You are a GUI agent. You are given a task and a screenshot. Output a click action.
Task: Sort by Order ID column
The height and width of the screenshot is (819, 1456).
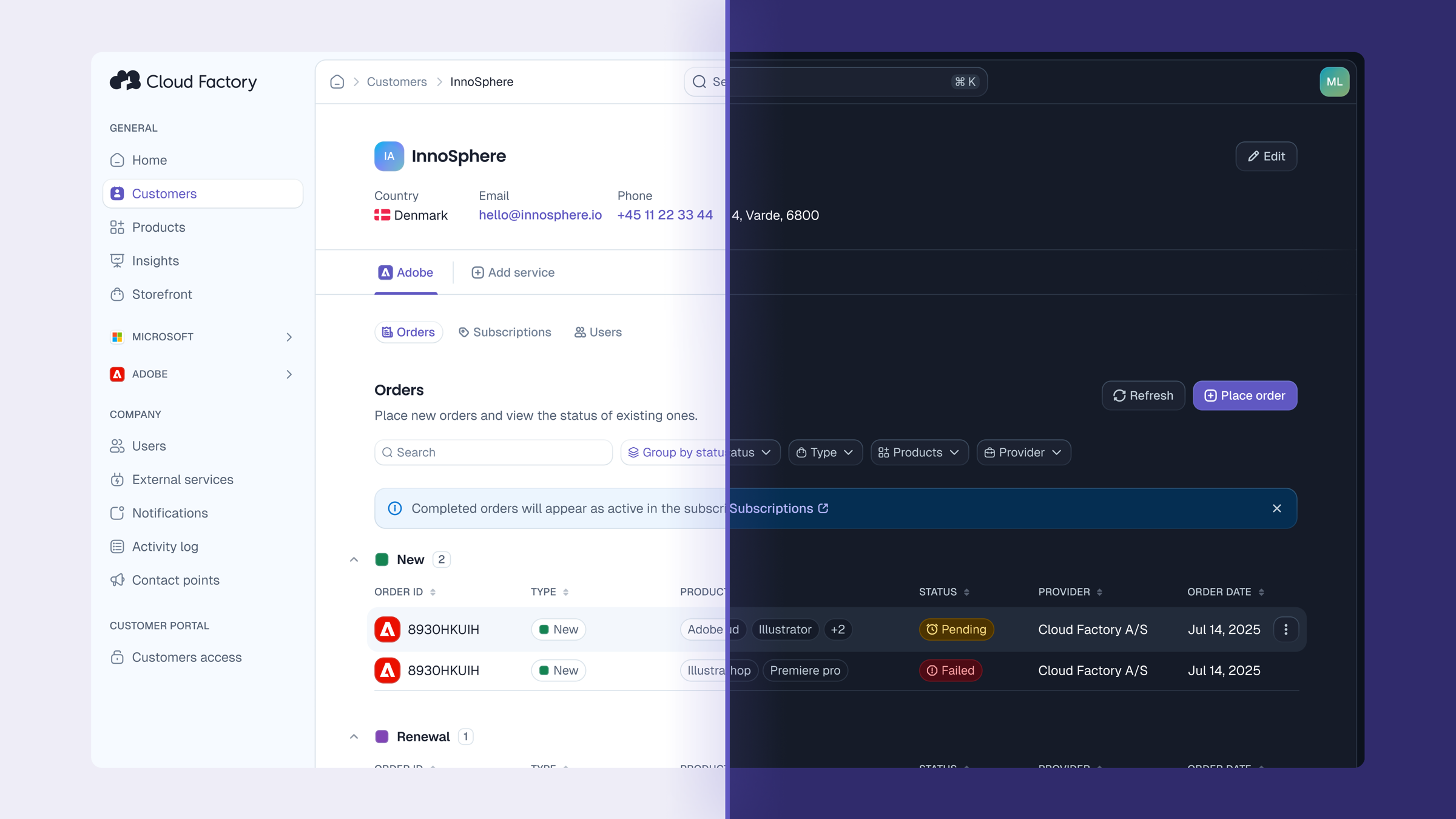click(405, 592)
